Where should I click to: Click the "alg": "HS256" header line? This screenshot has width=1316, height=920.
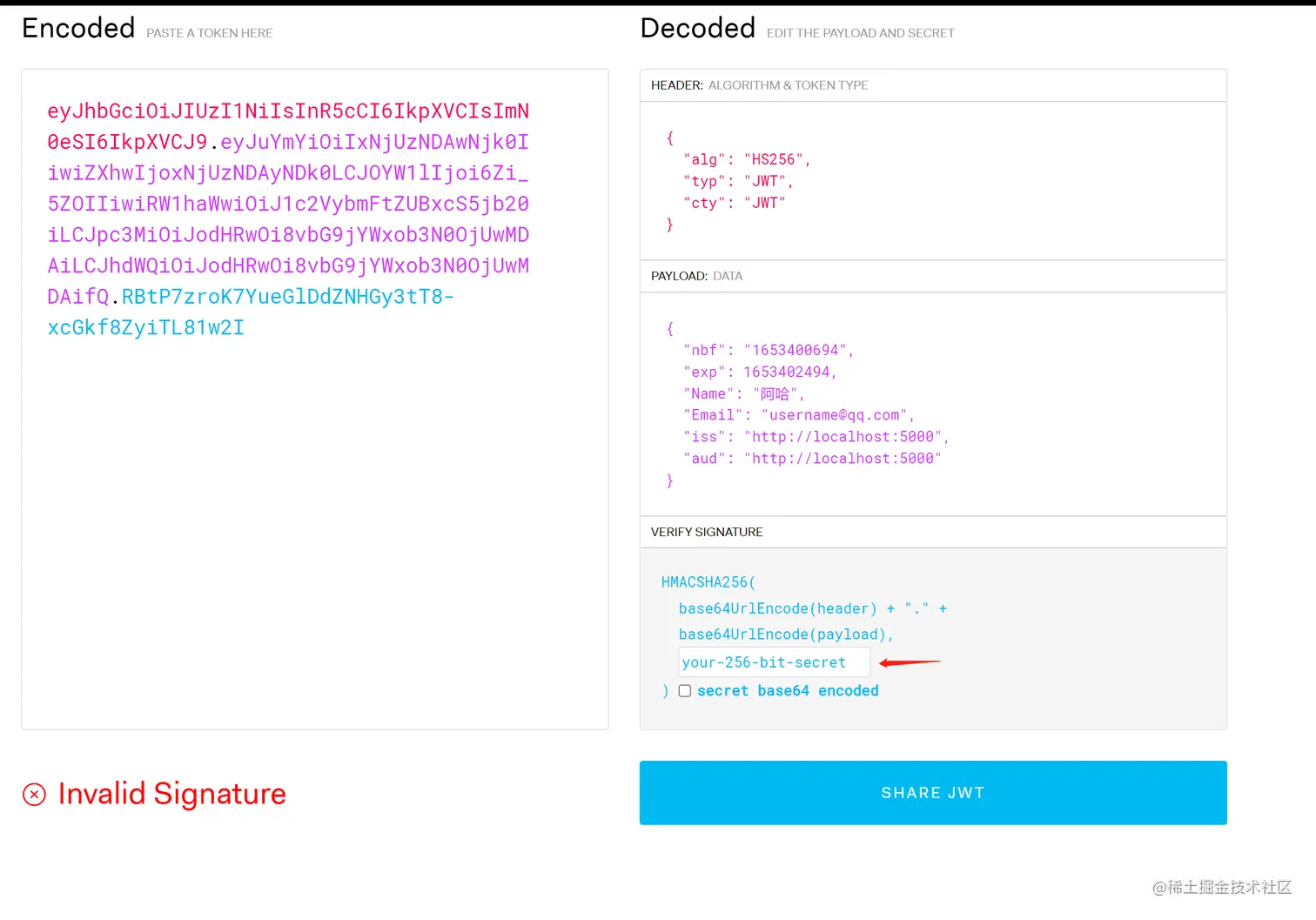pos(747,159)
